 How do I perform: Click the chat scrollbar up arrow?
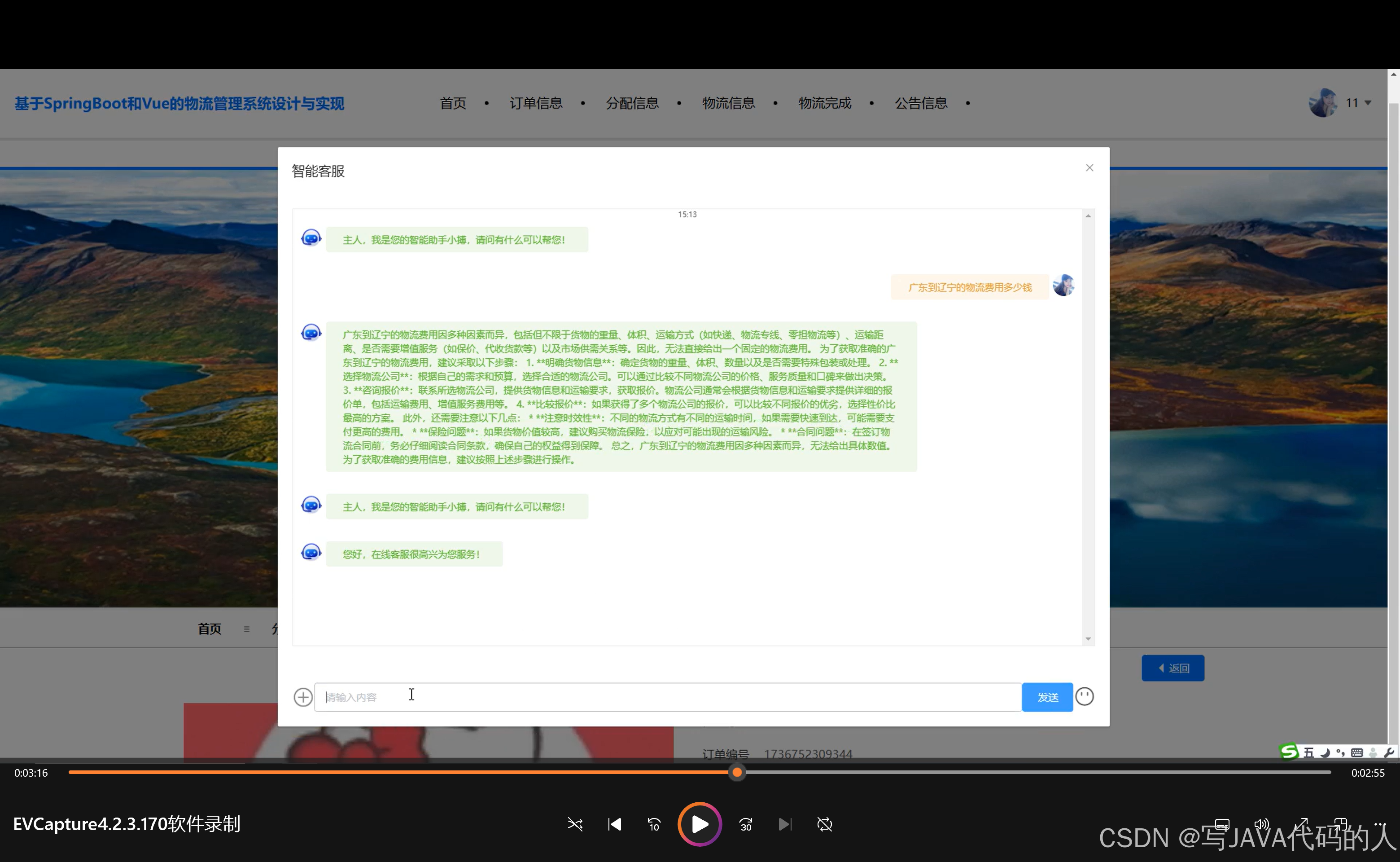[1088, 216]
